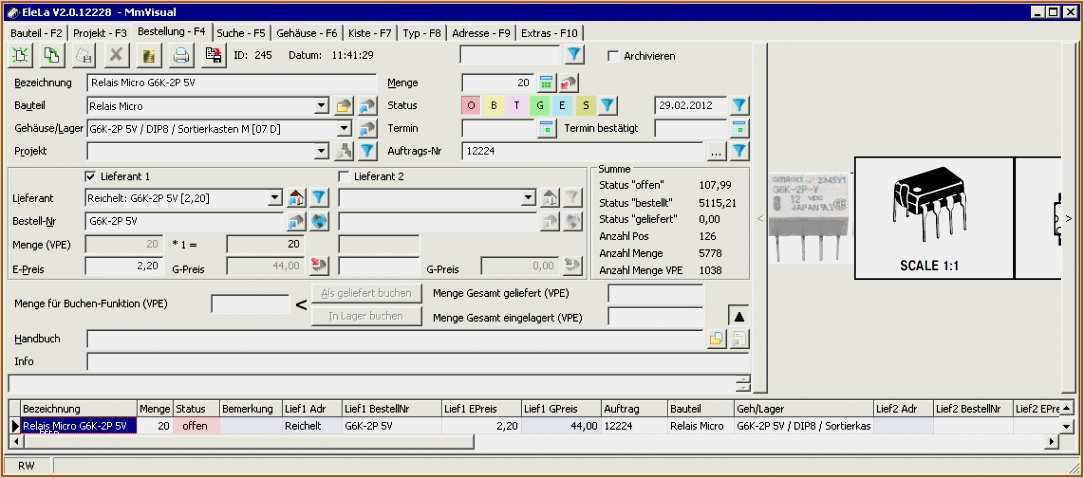The image size is (1084, 478).
Task: Switch to the Projekt - F3 tab
Action: (100, 33)
